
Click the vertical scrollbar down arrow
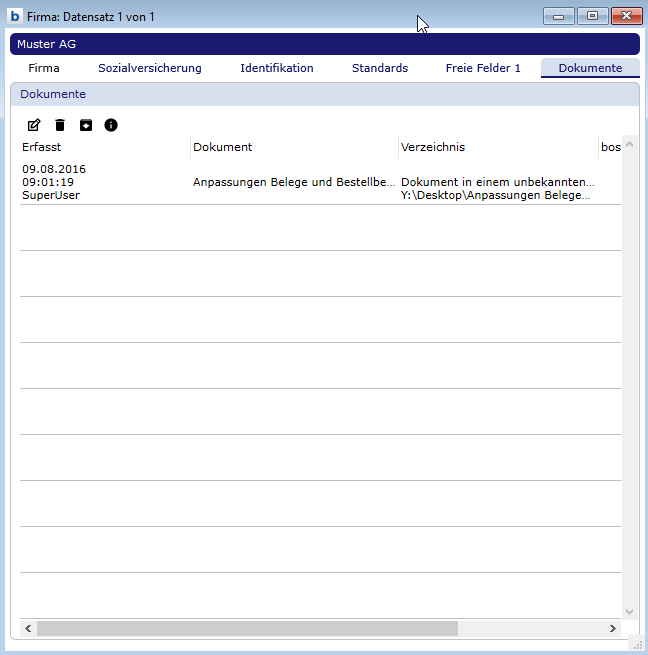click(x=629, y=611)
